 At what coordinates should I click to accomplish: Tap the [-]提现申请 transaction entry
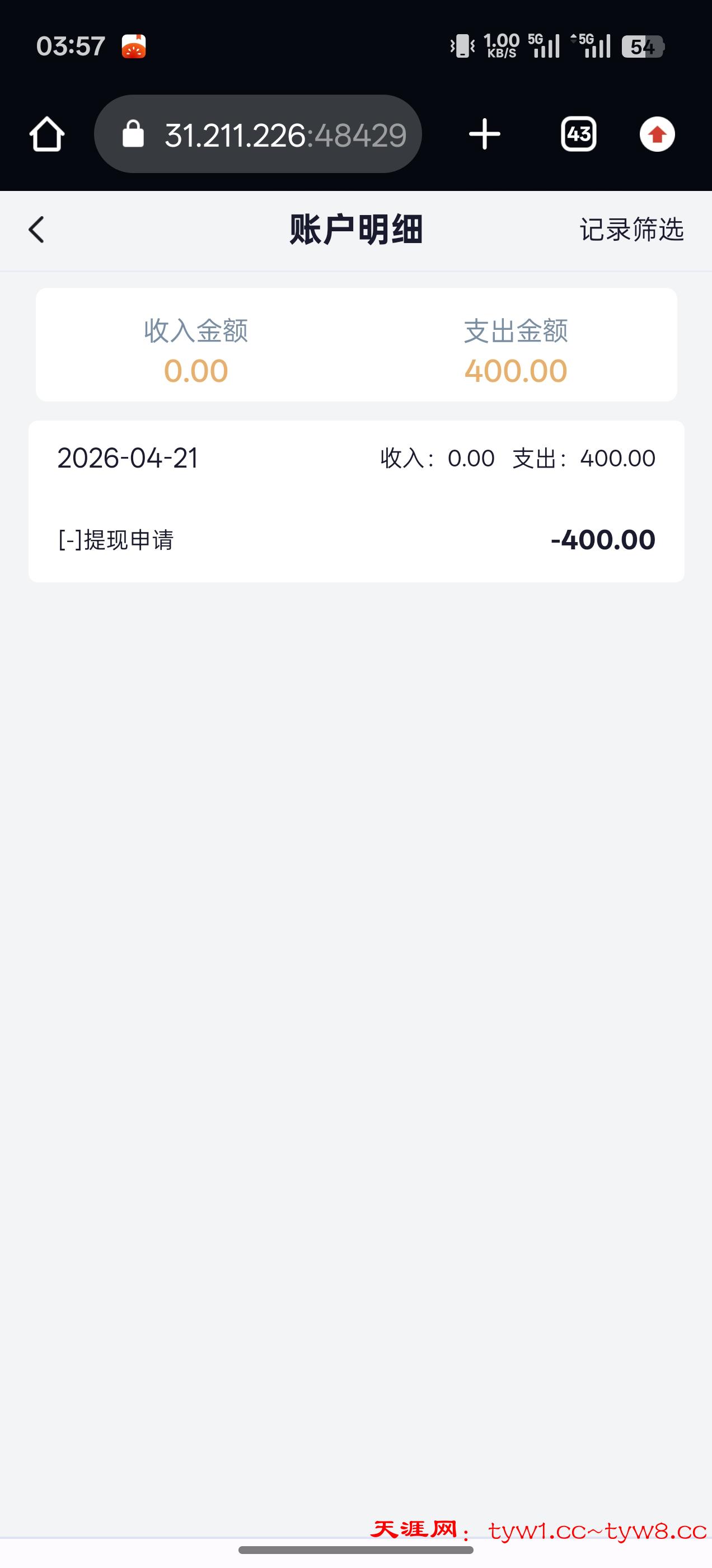click(116, 540)
